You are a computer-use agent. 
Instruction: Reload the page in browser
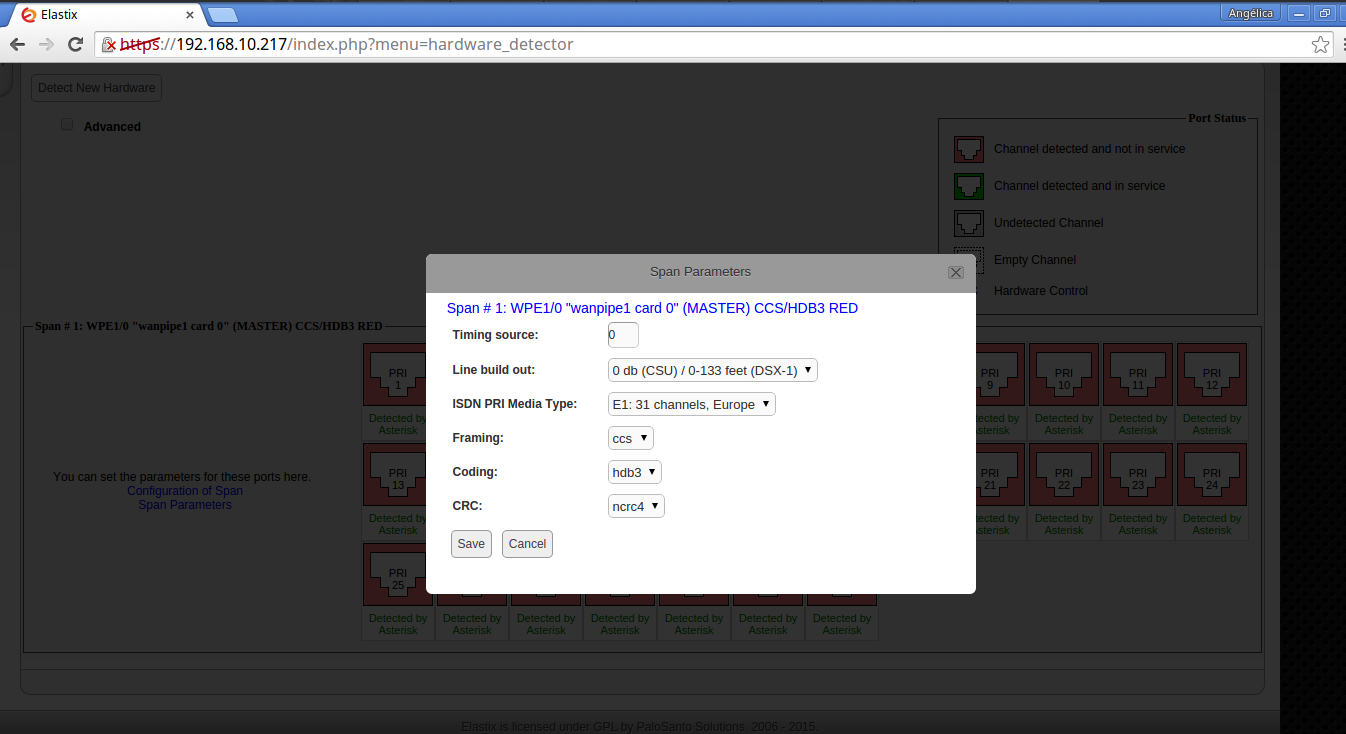[x=75, y=45]
